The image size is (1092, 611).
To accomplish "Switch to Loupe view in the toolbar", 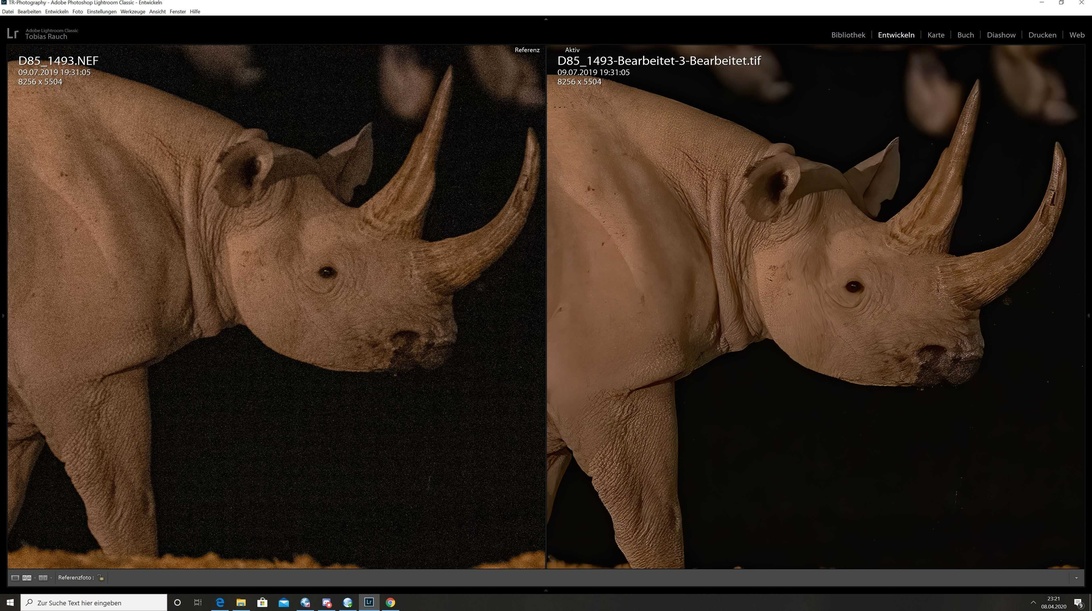I will (x=15, y=578).
